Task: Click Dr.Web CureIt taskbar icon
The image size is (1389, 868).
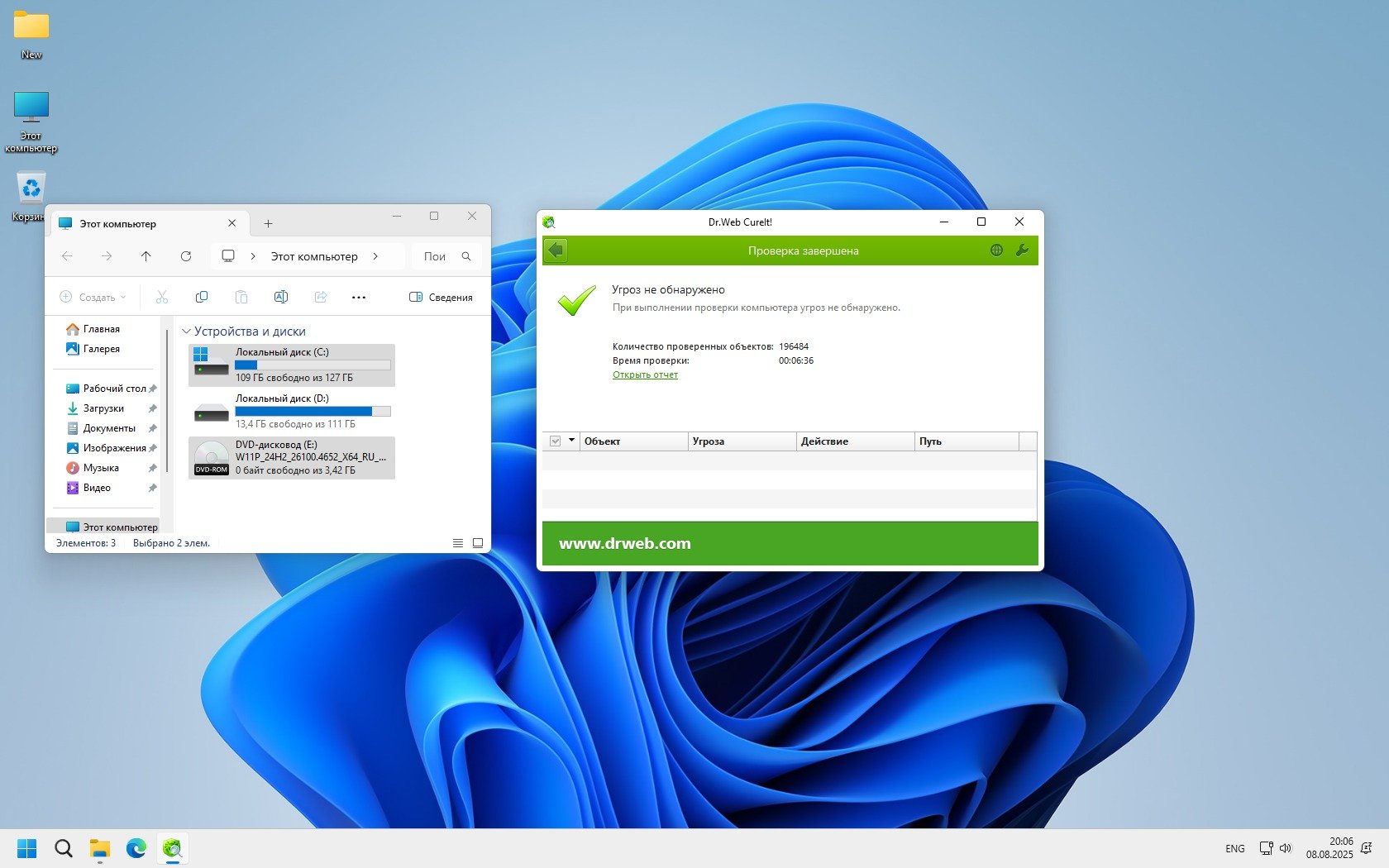Action: (x=173, y=848)
